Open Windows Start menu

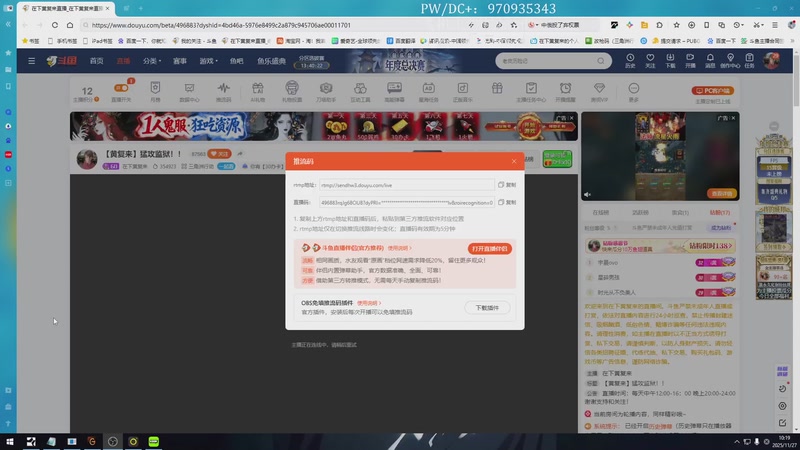click(x=10, y=441)
